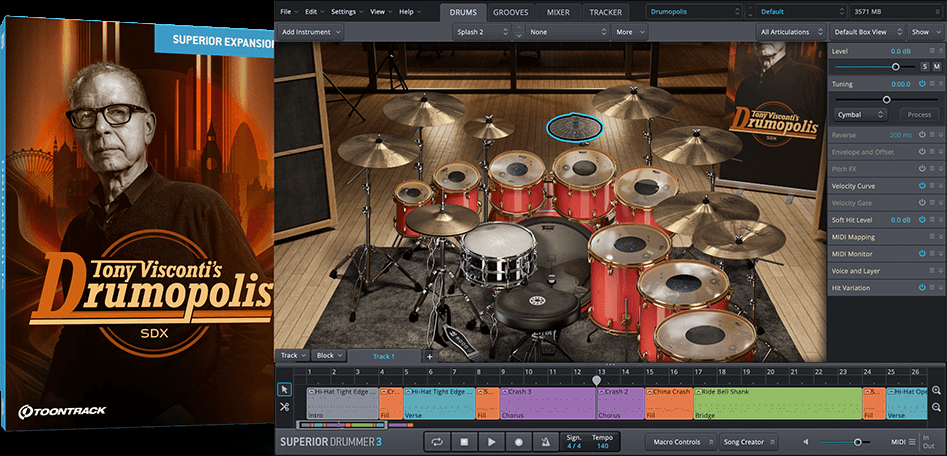Enable Envelope and Offset power button
947x456 pixels.
pos(922,152)
